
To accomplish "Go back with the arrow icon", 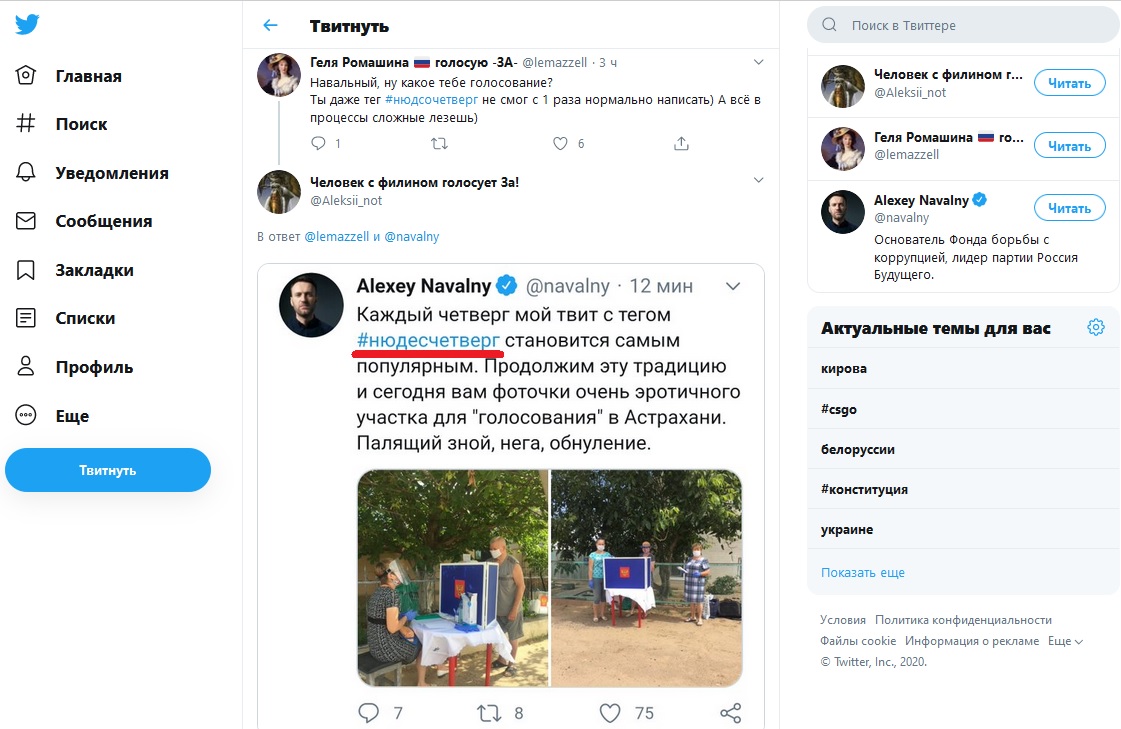I will [x=270, y=25].
